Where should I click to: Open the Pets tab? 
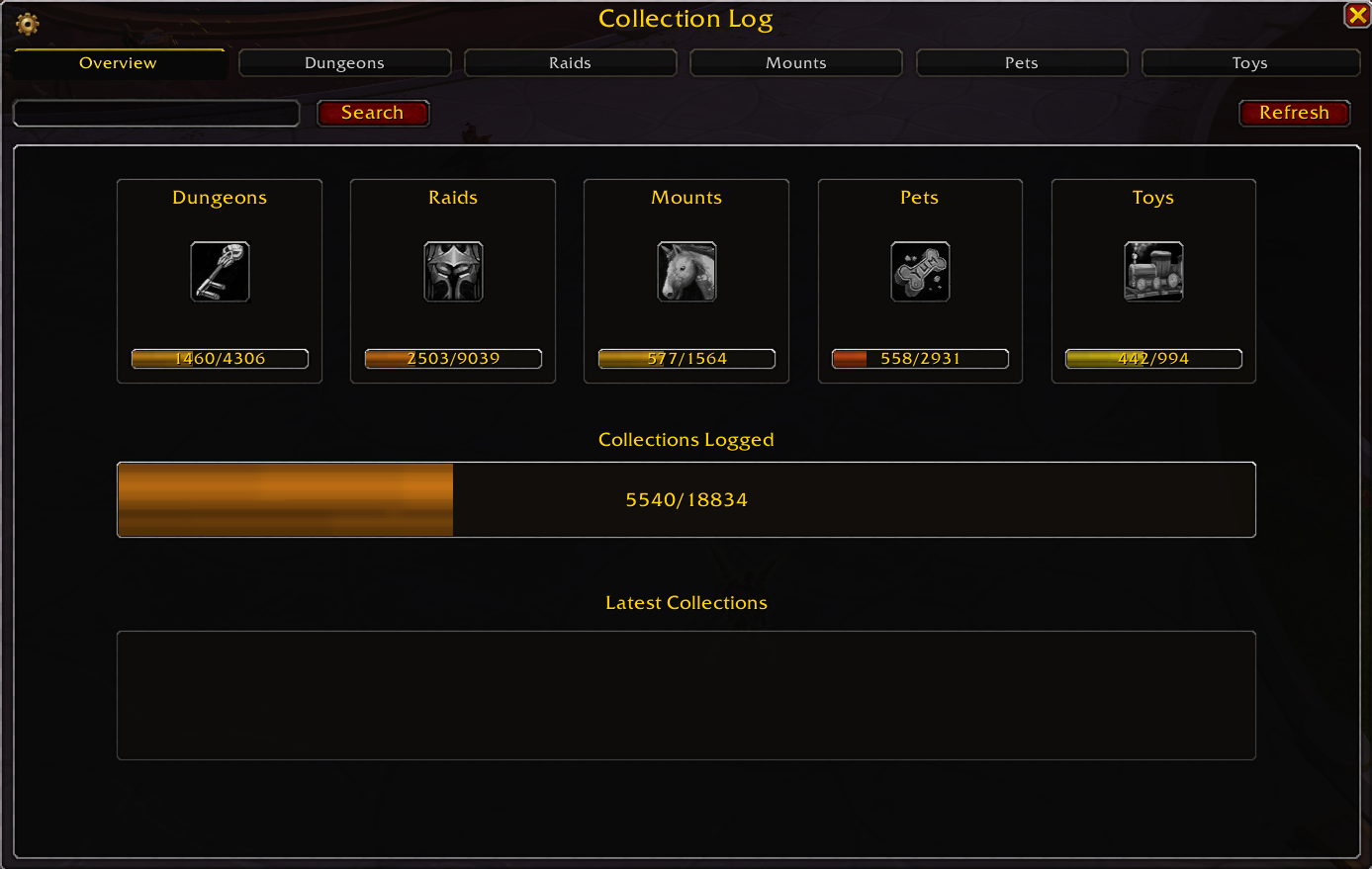[x=1022, y=63]
